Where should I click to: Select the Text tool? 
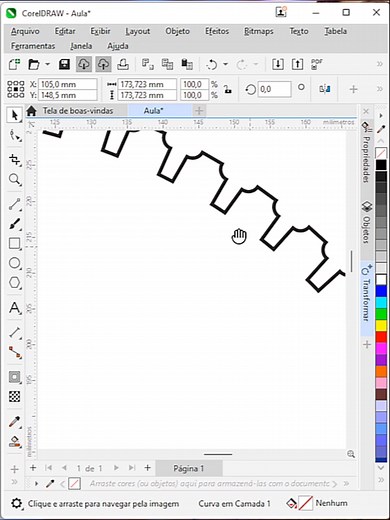pos(14,308)
